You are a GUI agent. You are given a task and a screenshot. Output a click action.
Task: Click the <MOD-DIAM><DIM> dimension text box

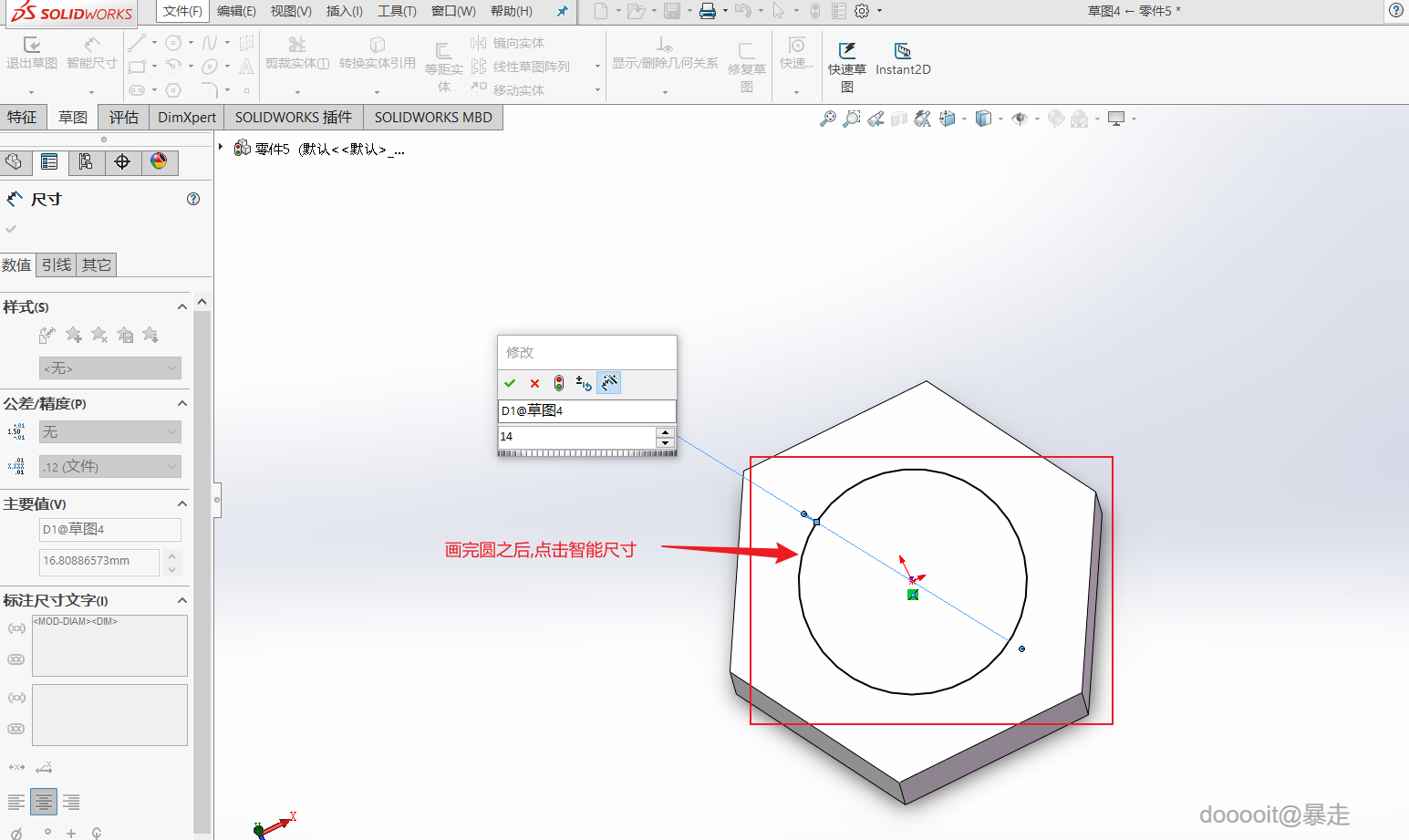(109, 646)
